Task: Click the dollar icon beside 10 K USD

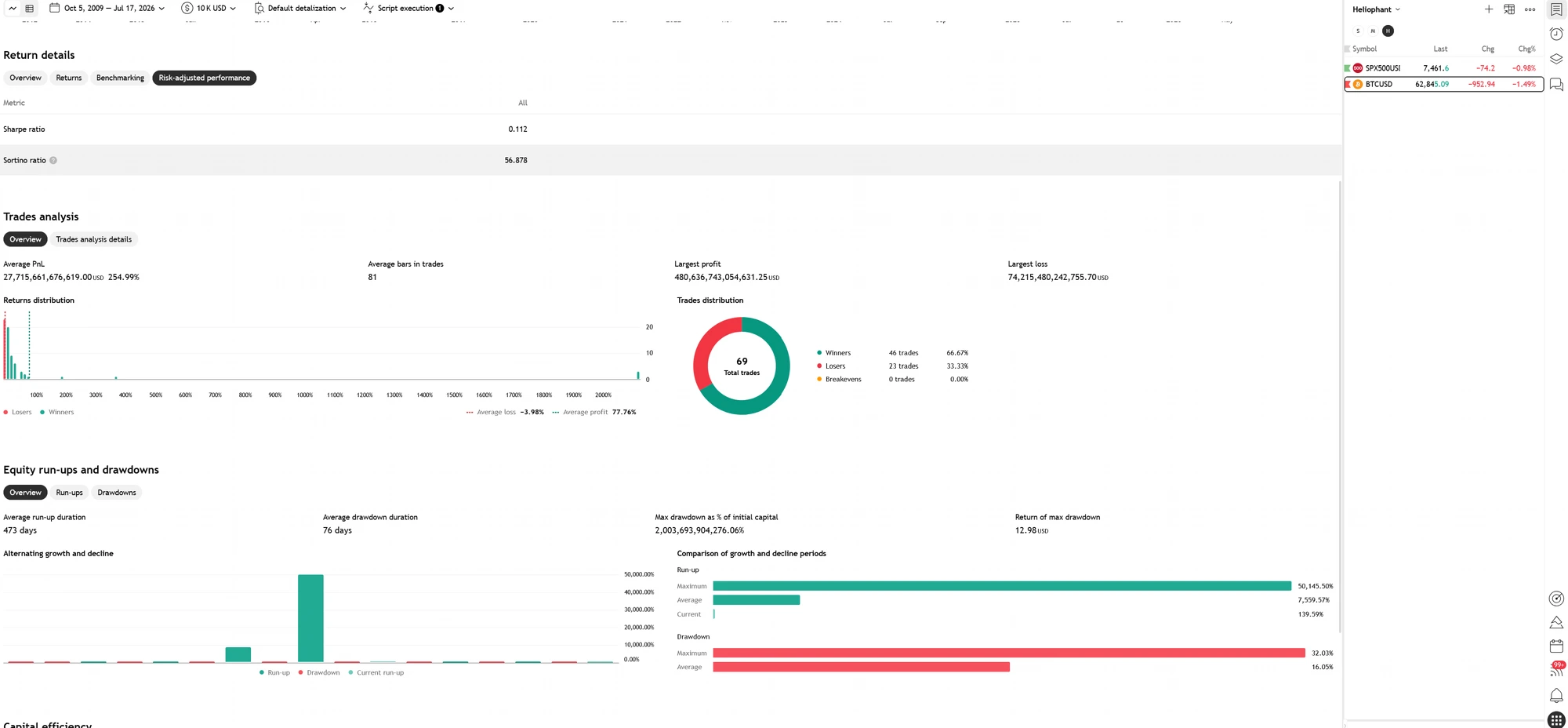Action: (187, 8)
